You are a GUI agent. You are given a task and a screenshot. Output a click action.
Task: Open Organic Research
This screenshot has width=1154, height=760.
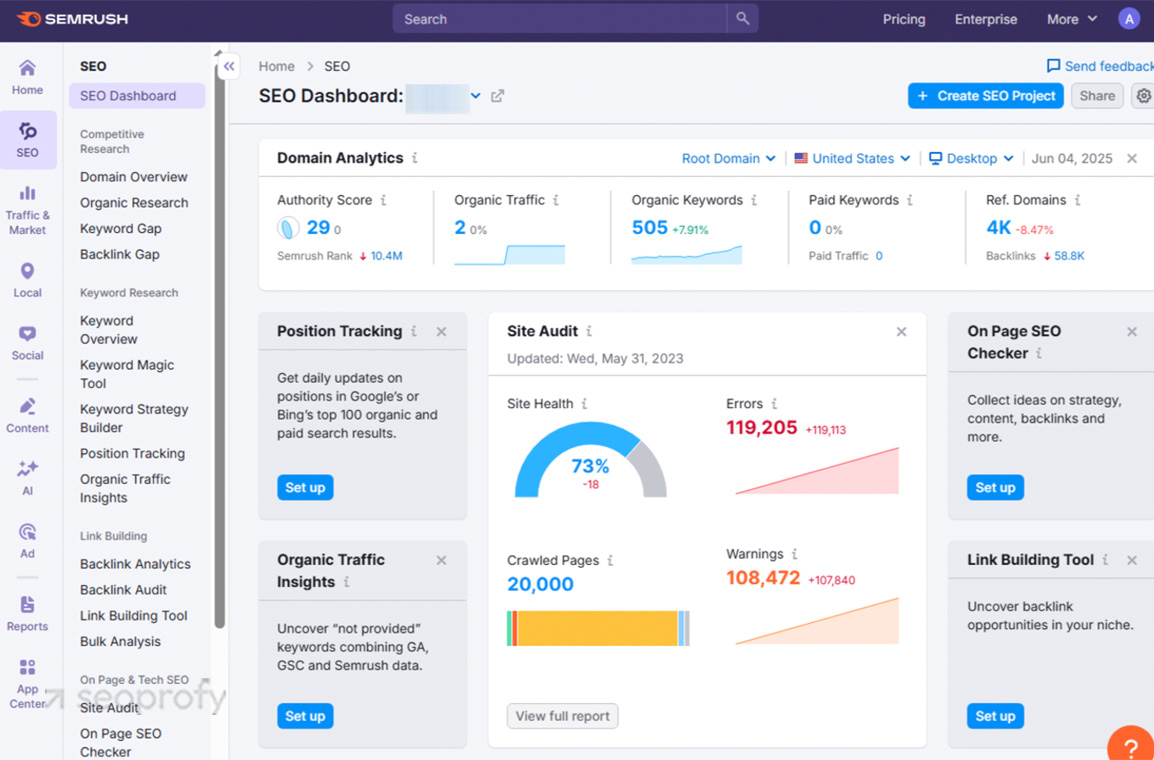[x=134, y=202]
